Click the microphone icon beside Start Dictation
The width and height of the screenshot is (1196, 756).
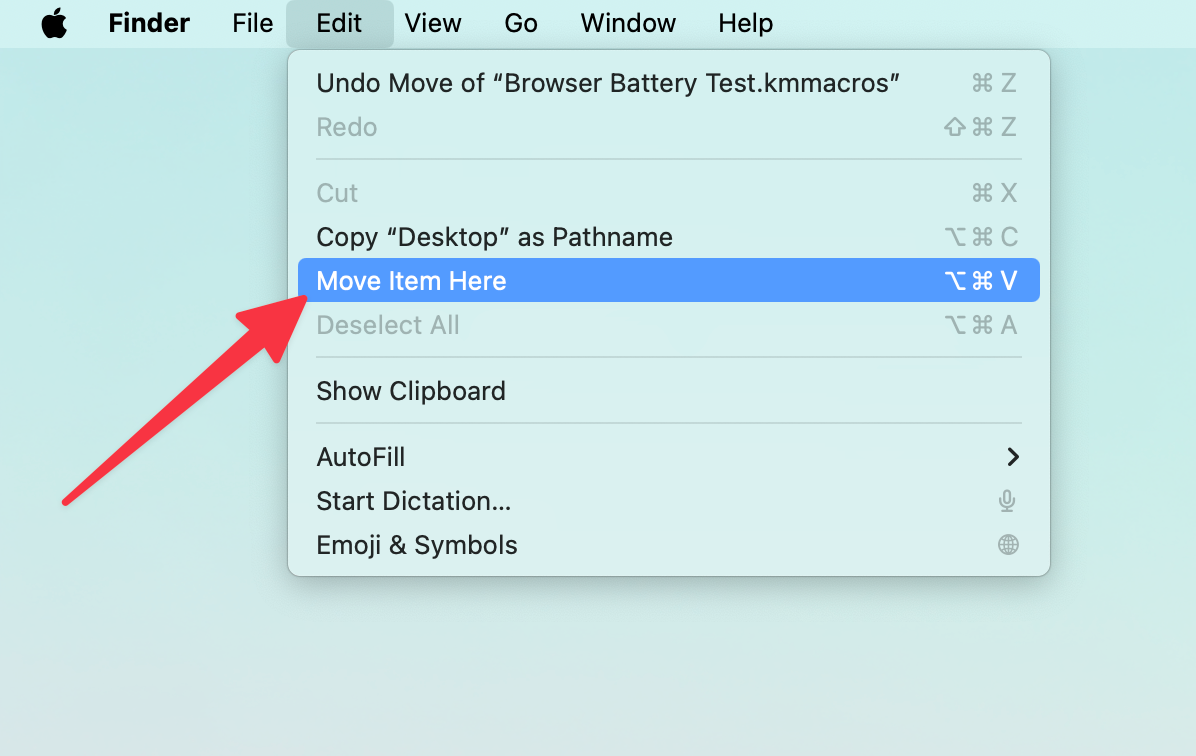(1008, 501)
